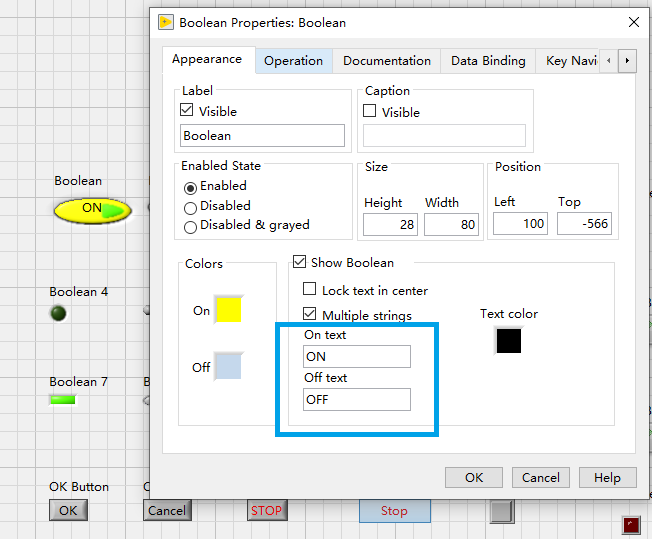Click the Left position field showing 100

[520, 224]
